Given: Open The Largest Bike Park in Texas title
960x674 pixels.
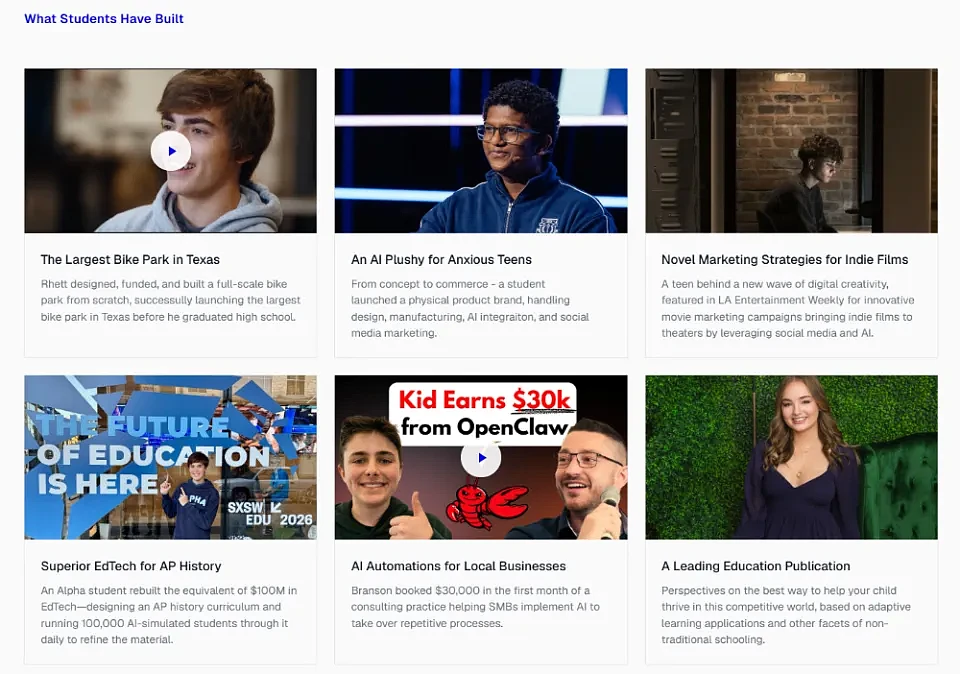Looking at the screenshot, I should click(x=130, y=260).
